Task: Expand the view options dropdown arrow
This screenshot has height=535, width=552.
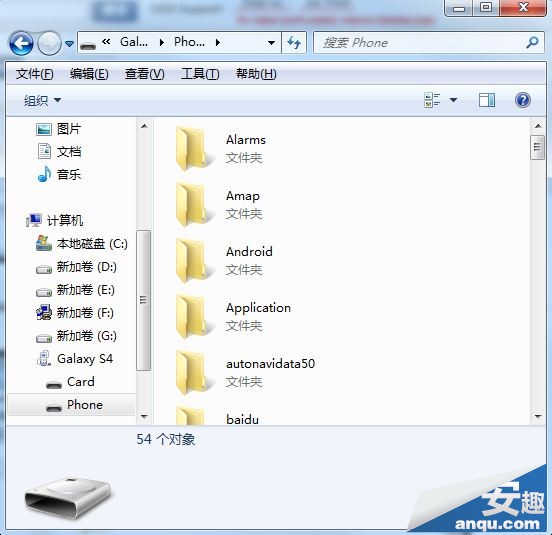Action: pyautogui.click(x=453, y=100)
